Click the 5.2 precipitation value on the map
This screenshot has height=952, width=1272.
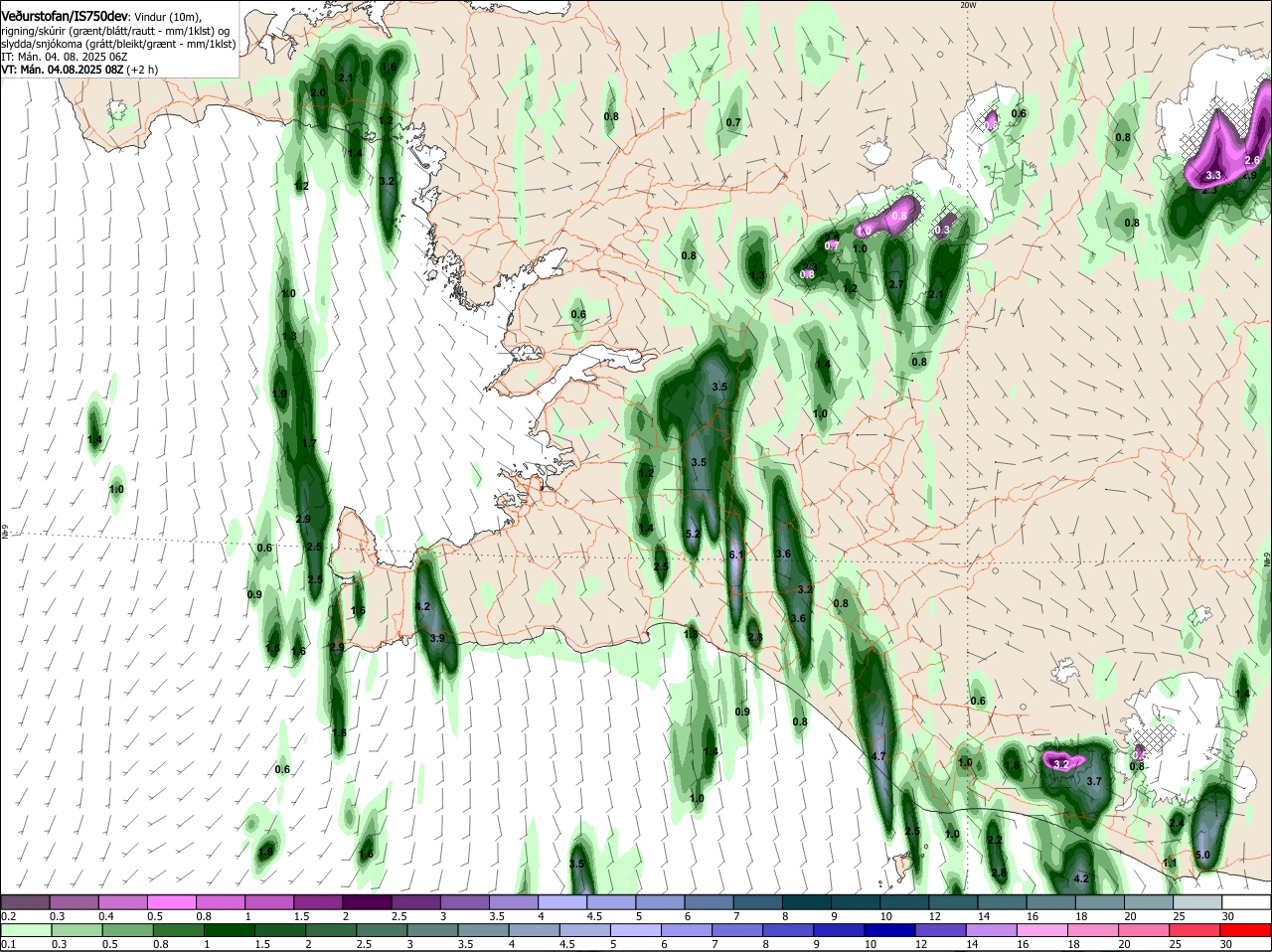tap(693, 534)
